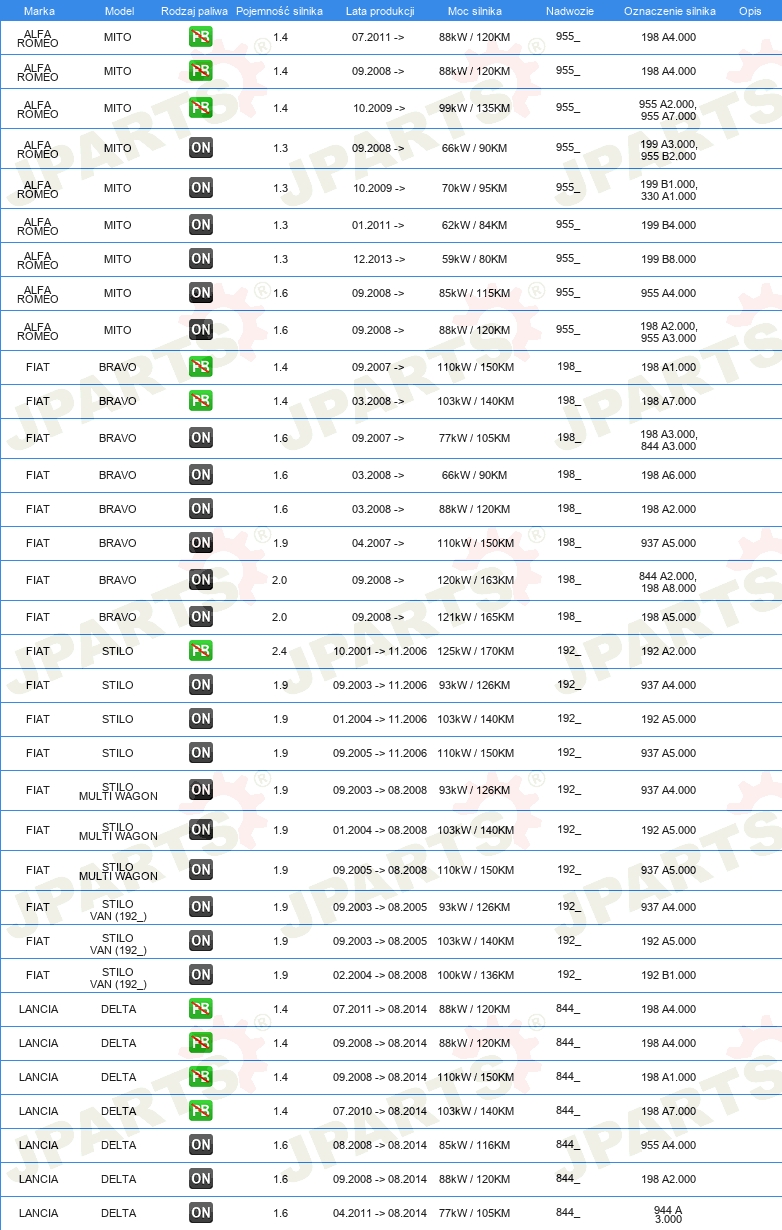Click the Lata produkcji column header
The height and width of the screenshot is (1230, 782).
(x=380, y=11)
